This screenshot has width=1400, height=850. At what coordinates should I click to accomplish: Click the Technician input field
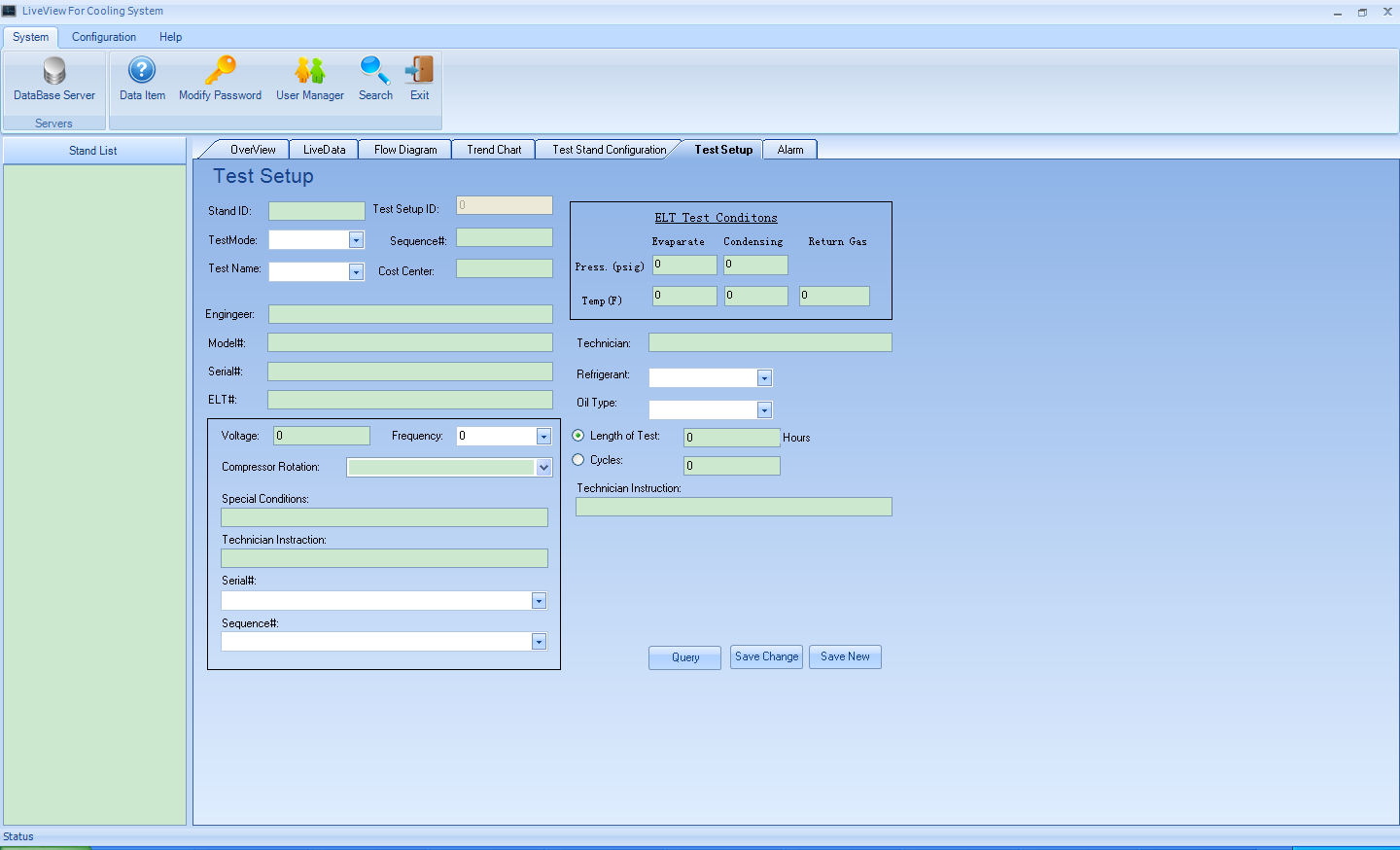coord(770,342)
